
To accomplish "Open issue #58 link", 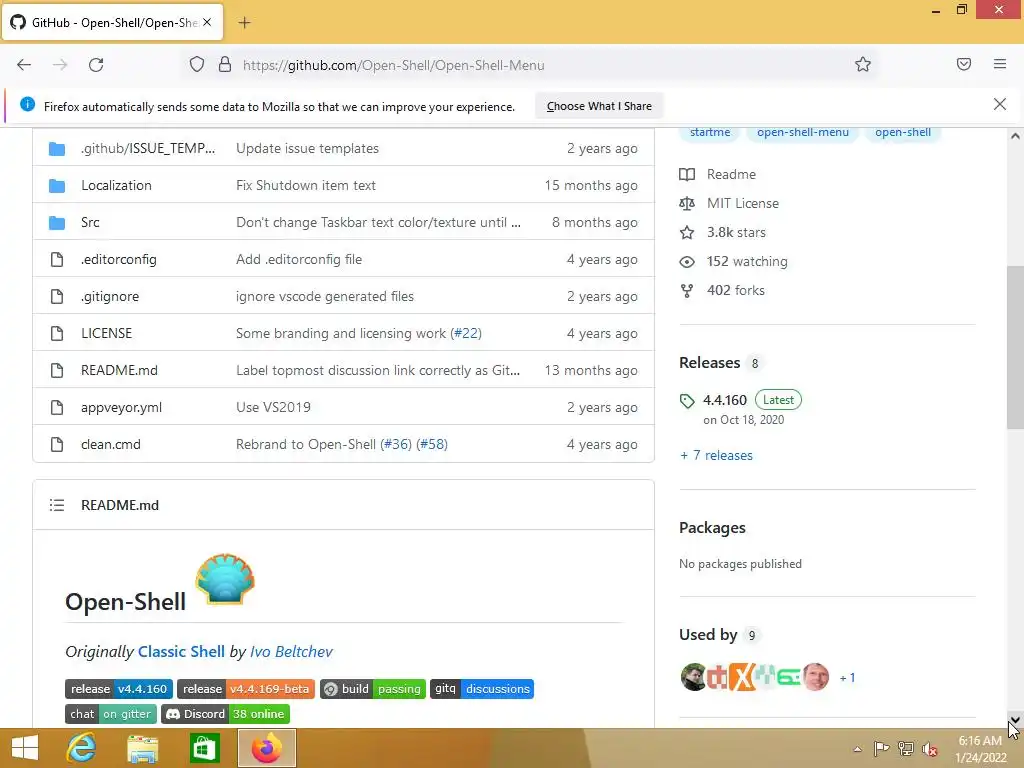I will pyautogui.click(x=432, y=445).
